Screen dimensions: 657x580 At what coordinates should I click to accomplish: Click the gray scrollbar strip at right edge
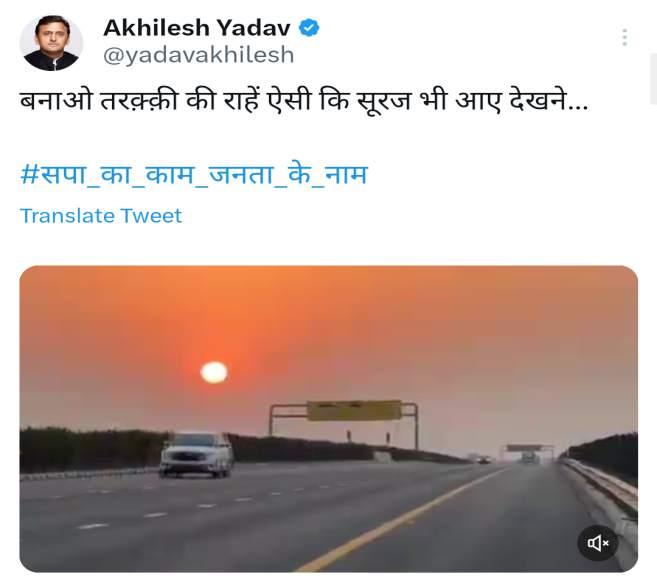[654, 80]
